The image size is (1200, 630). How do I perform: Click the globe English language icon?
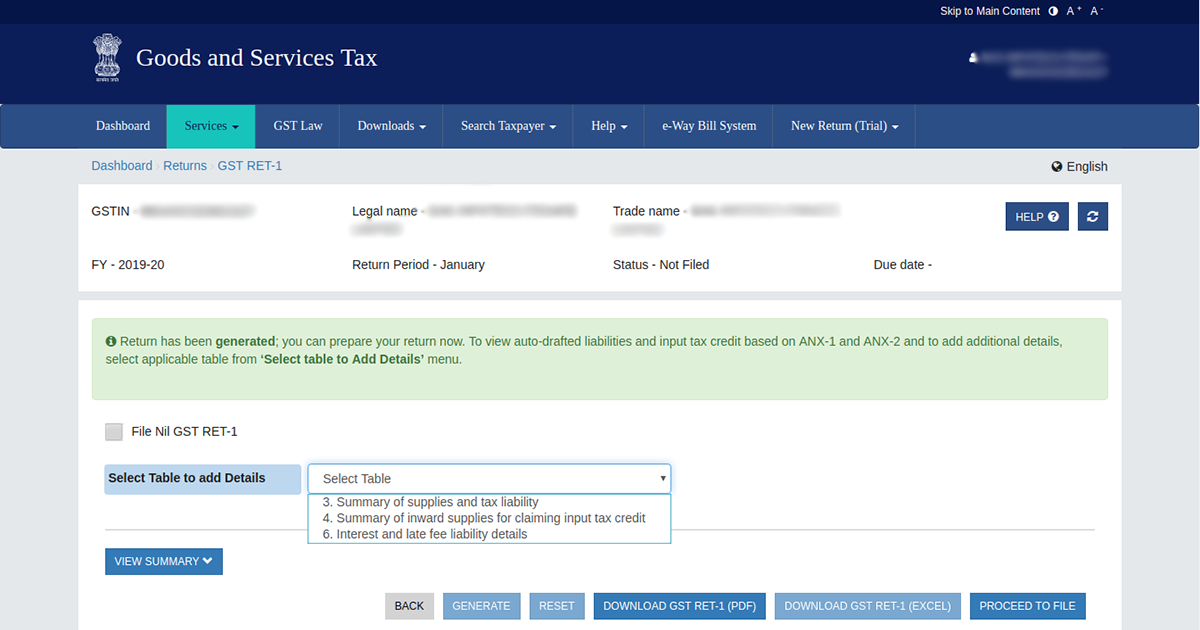[1057, 167]
